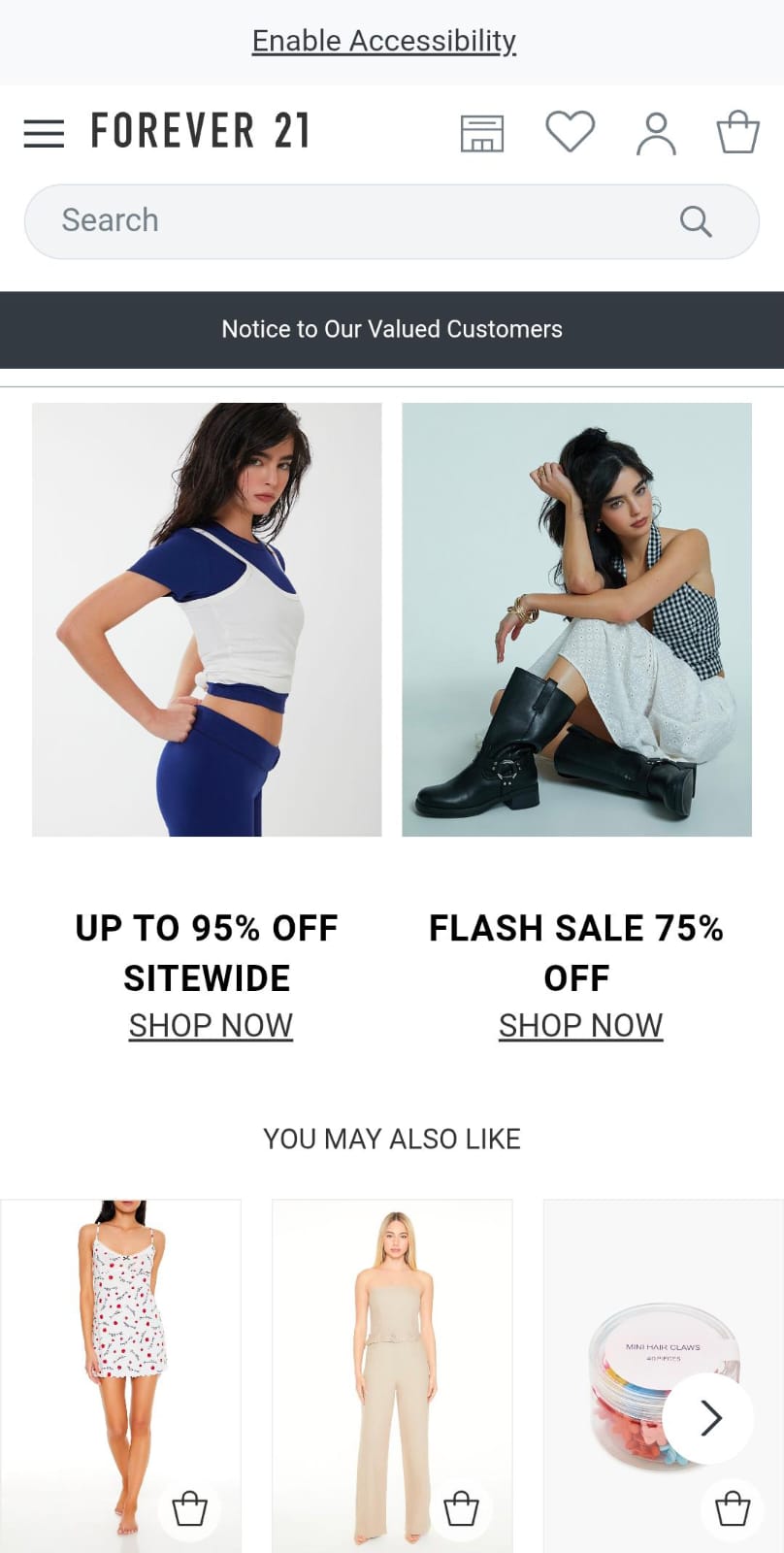Viewport: 784px width, 1553px height.
Task: Click Shop Now under 95% off sitewide
Action: [x=211, y=1025]
